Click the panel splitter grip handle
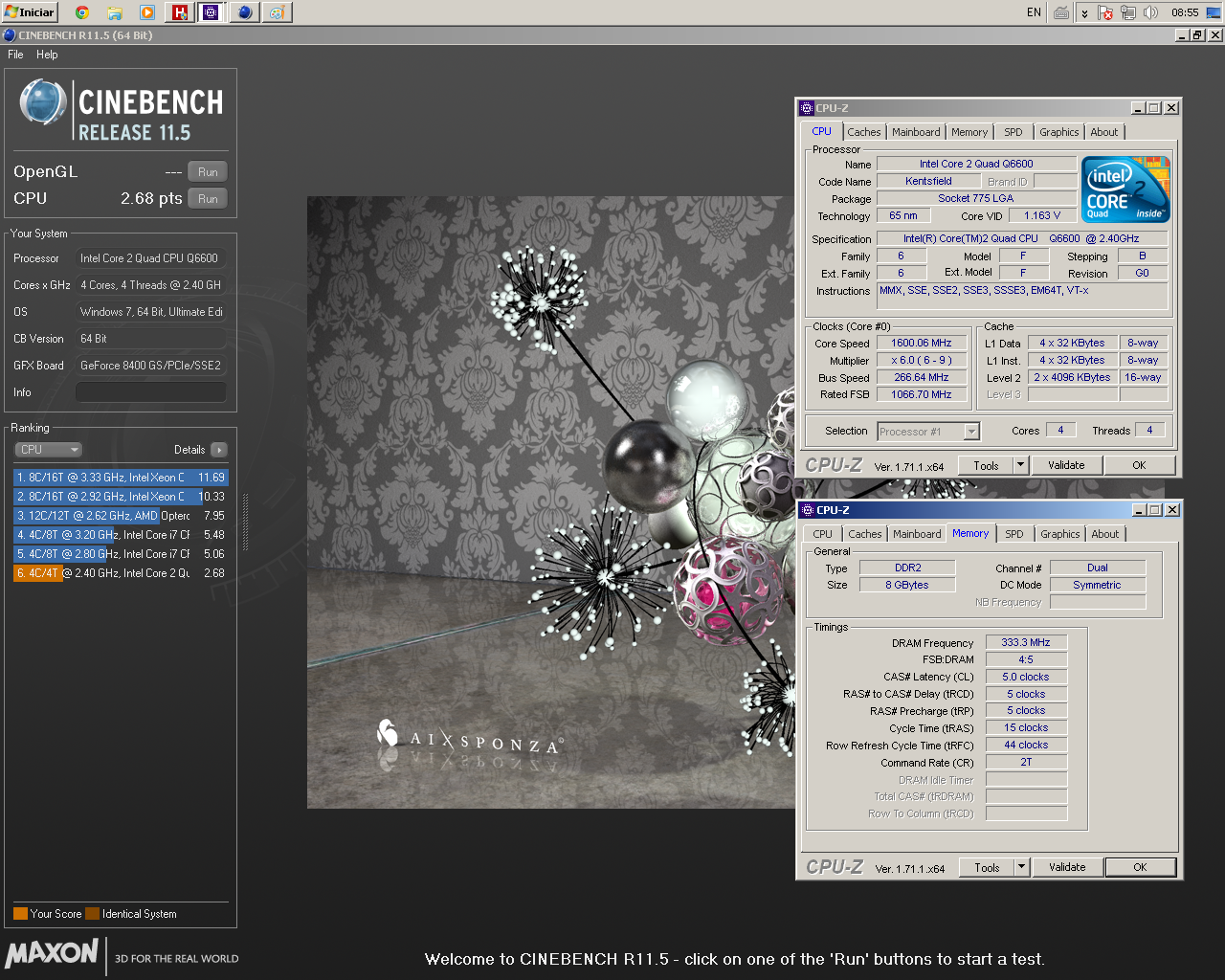The height and width of the screenshot is (980, 1225). pos(246,522)
